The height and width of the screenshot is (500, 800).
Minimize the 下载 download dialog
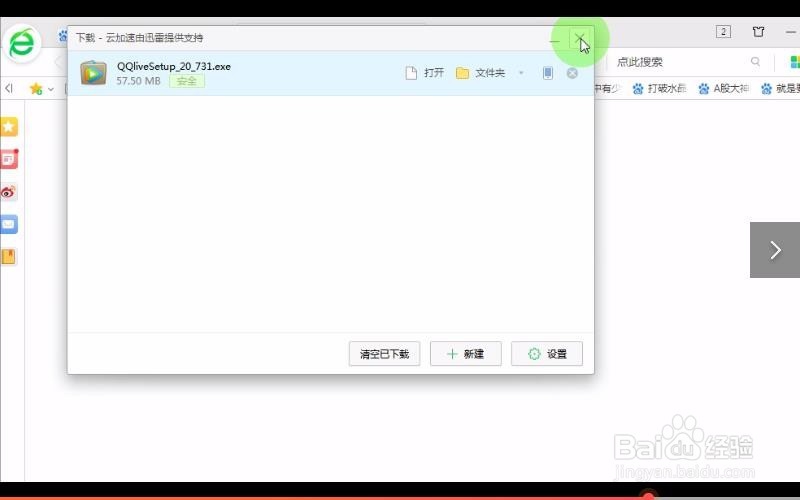point(555,40)
